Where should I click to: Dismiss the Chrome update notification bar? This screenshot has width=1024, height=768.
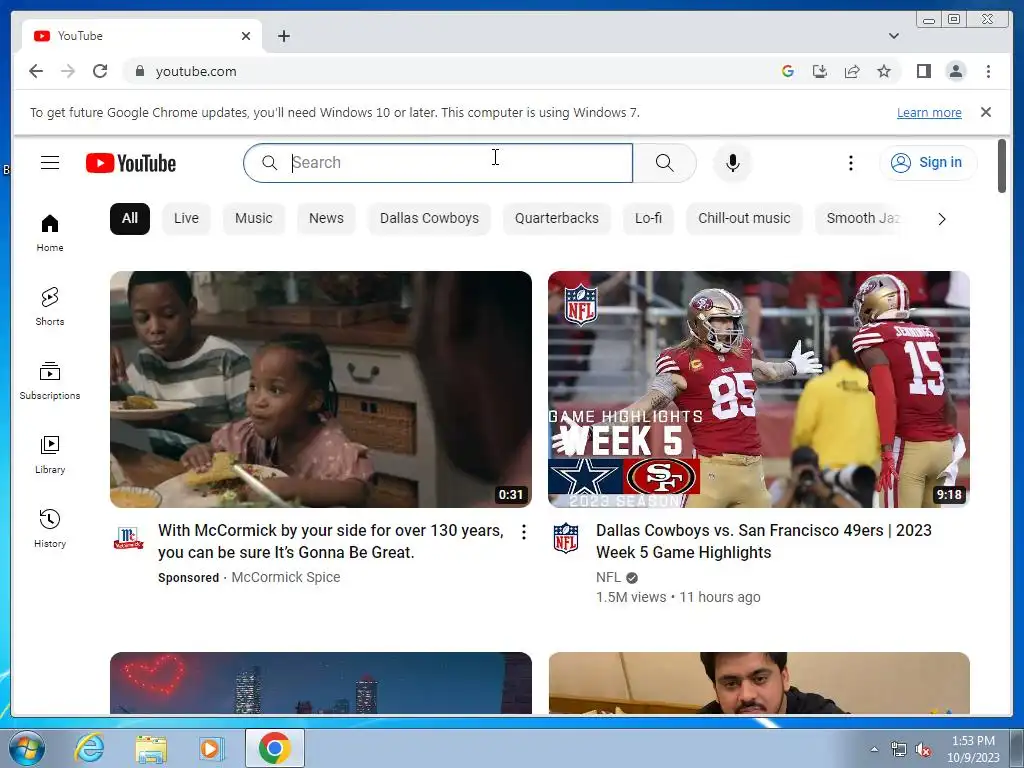point(985,112)
